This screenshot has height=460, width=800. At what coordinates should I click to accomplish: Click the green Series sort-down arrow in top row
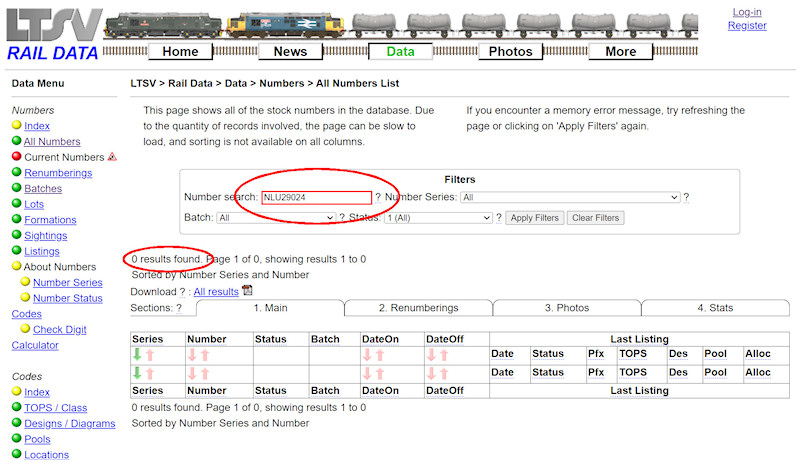pos(137,354)
